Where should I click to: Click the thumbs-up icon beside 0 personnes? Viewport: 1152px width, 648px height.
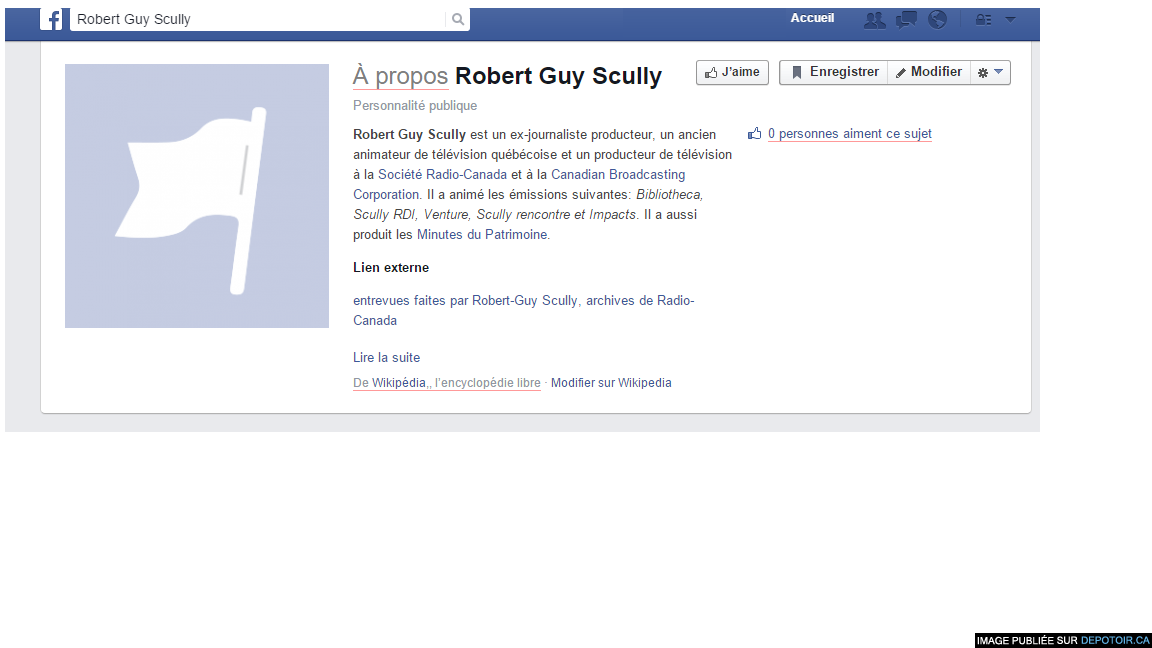coord(755,133)
